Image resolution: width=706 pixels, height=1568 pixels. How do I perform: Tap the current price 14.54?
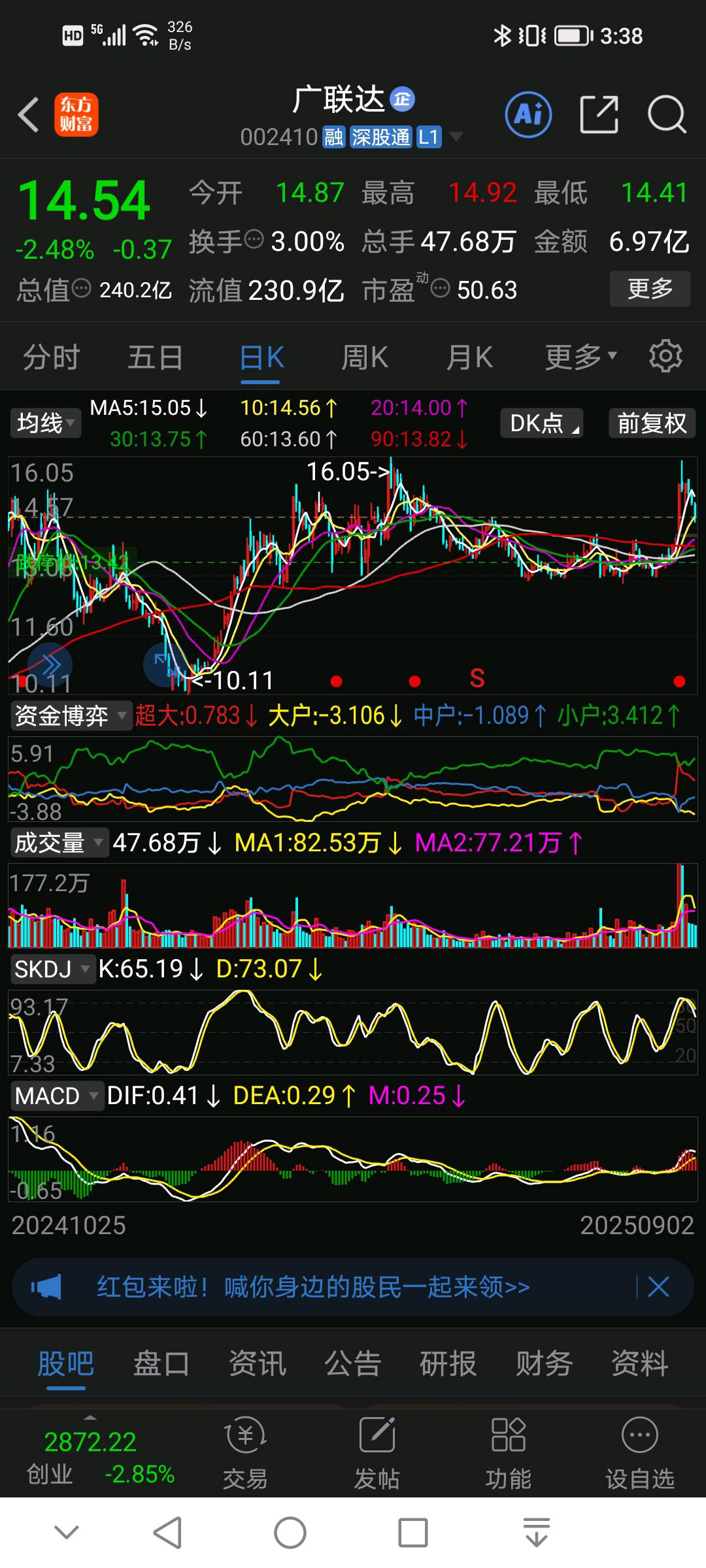[x=84, y=200]
